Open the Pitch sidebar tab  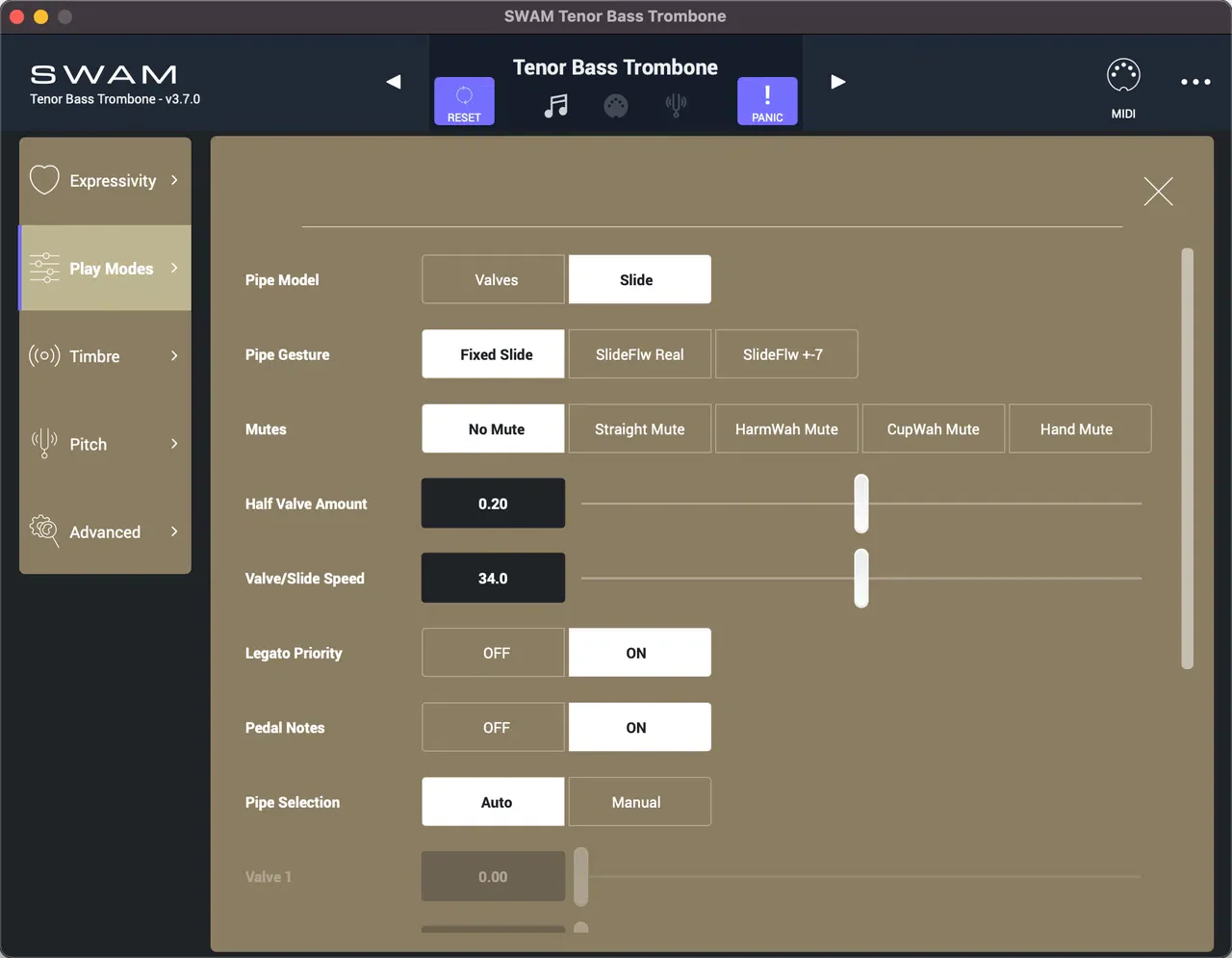pos(105,444)
